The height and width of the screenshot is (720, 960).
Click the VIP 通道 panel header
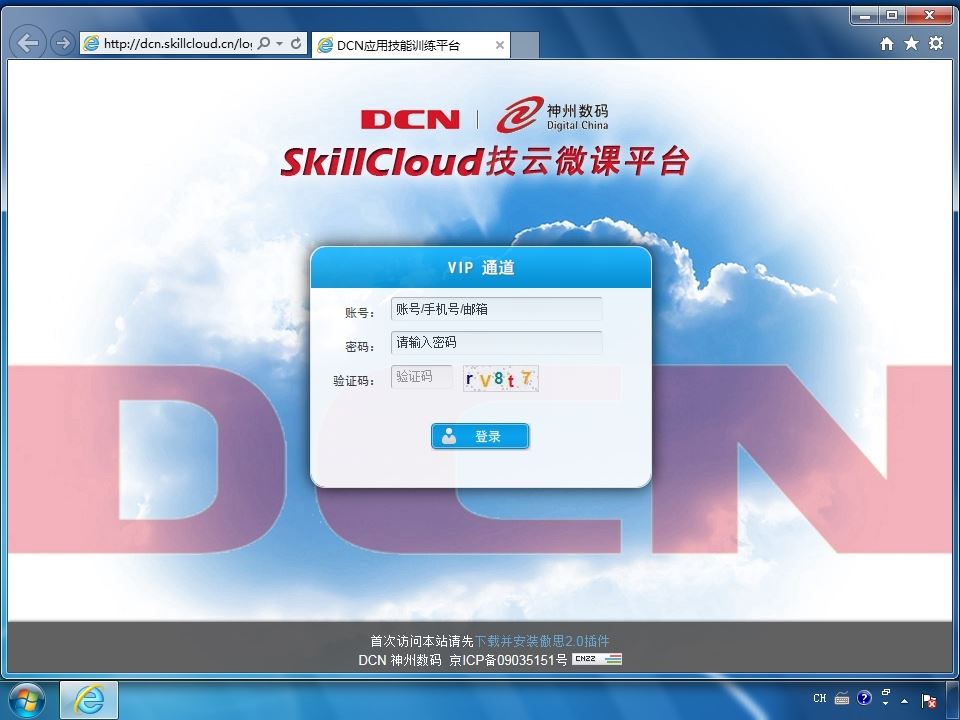[x=481, y=268]
